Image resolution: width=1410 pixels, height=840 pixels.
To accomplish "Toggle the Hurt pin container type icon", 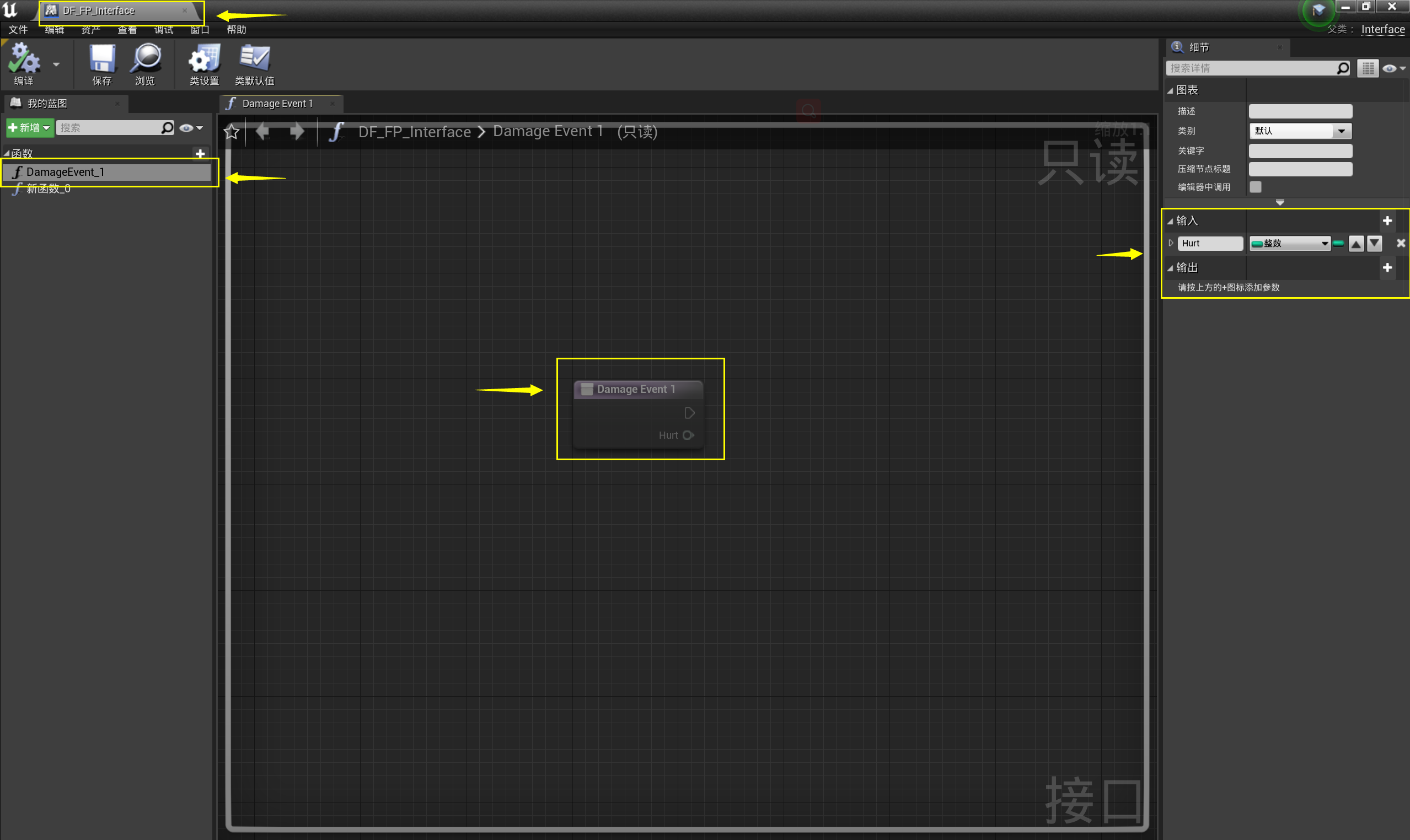I will point(1338,244).
